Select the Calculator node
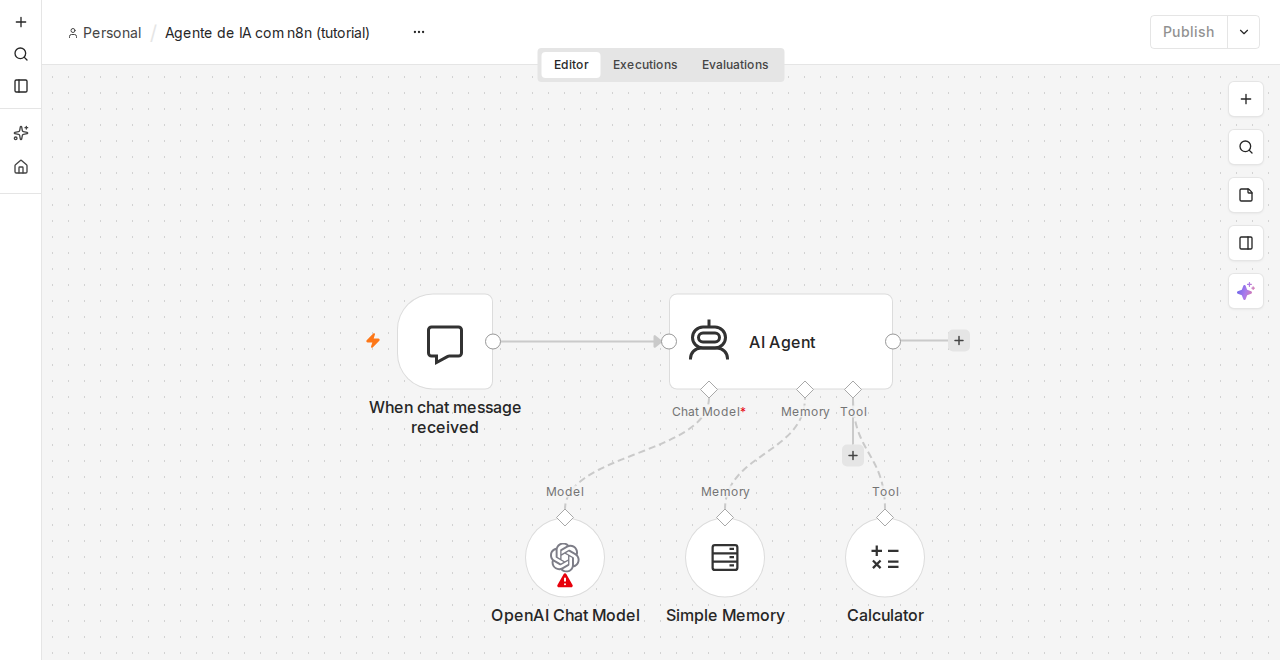The height and width of the screenshot is (660, 1280). point(885,557)
